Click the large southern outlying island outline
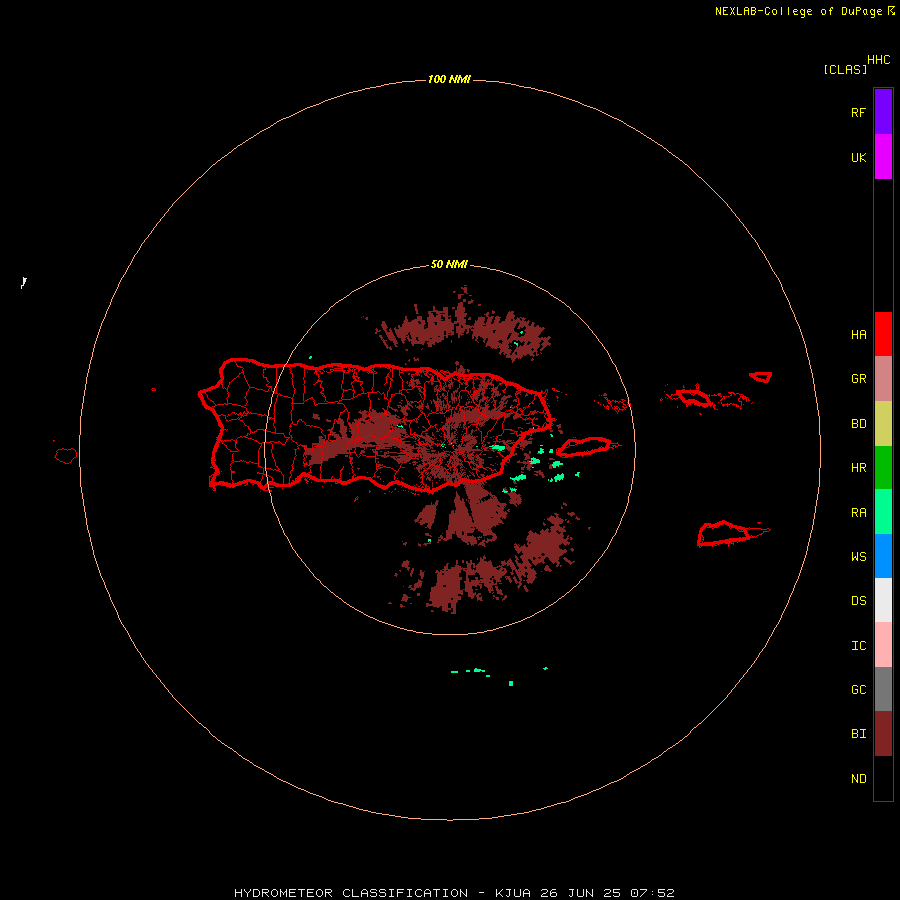900x900 pixels. [x=732, y=534]
